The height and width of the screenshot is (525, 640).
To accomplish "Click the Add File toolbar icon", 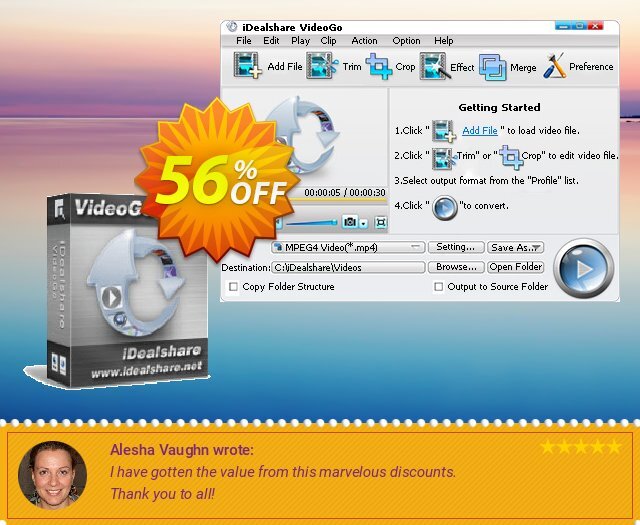I will point(247,65).
